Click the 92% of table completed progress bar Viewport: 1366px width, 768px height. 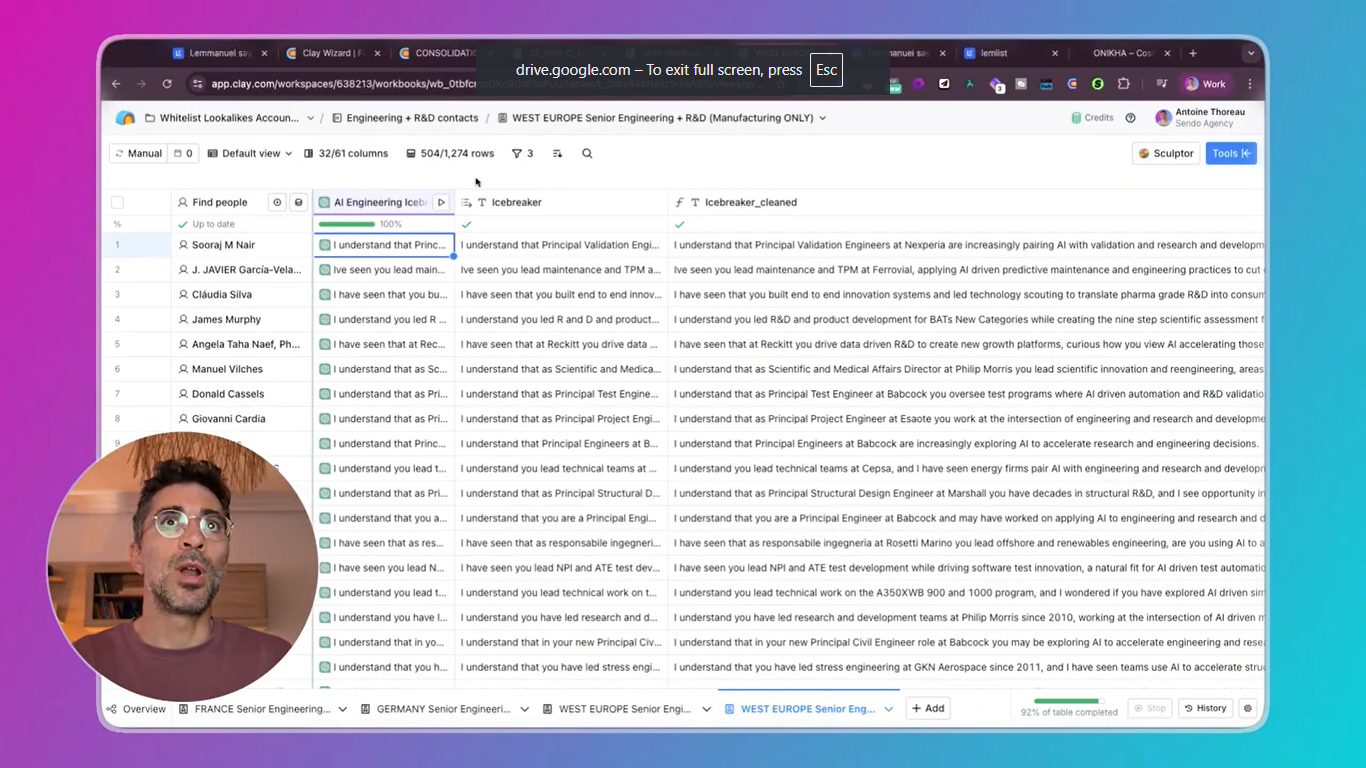1068,702
